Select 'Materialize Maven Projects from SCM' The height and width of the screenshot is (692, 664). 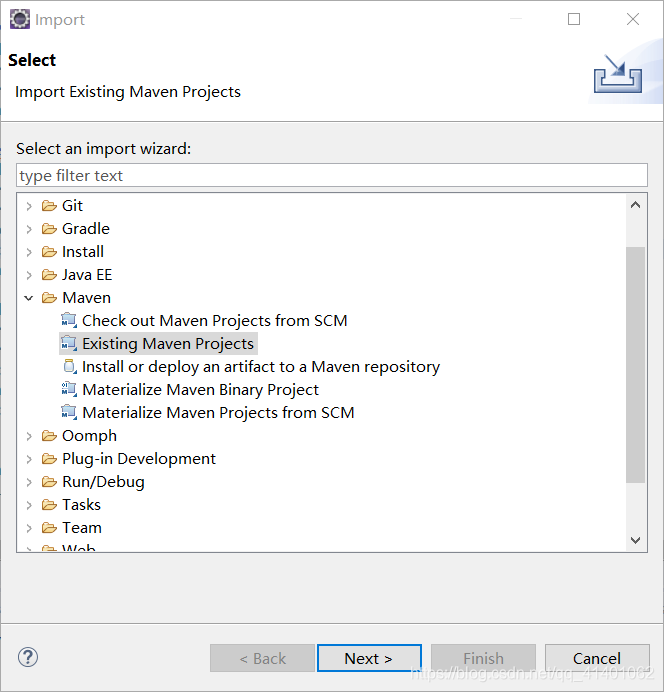click(218, 412)
